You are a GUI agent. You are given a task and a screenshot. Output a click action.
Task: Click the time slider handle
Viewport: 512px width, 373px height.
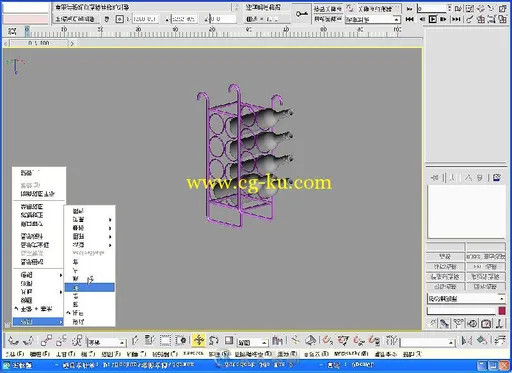coord(39,43)
